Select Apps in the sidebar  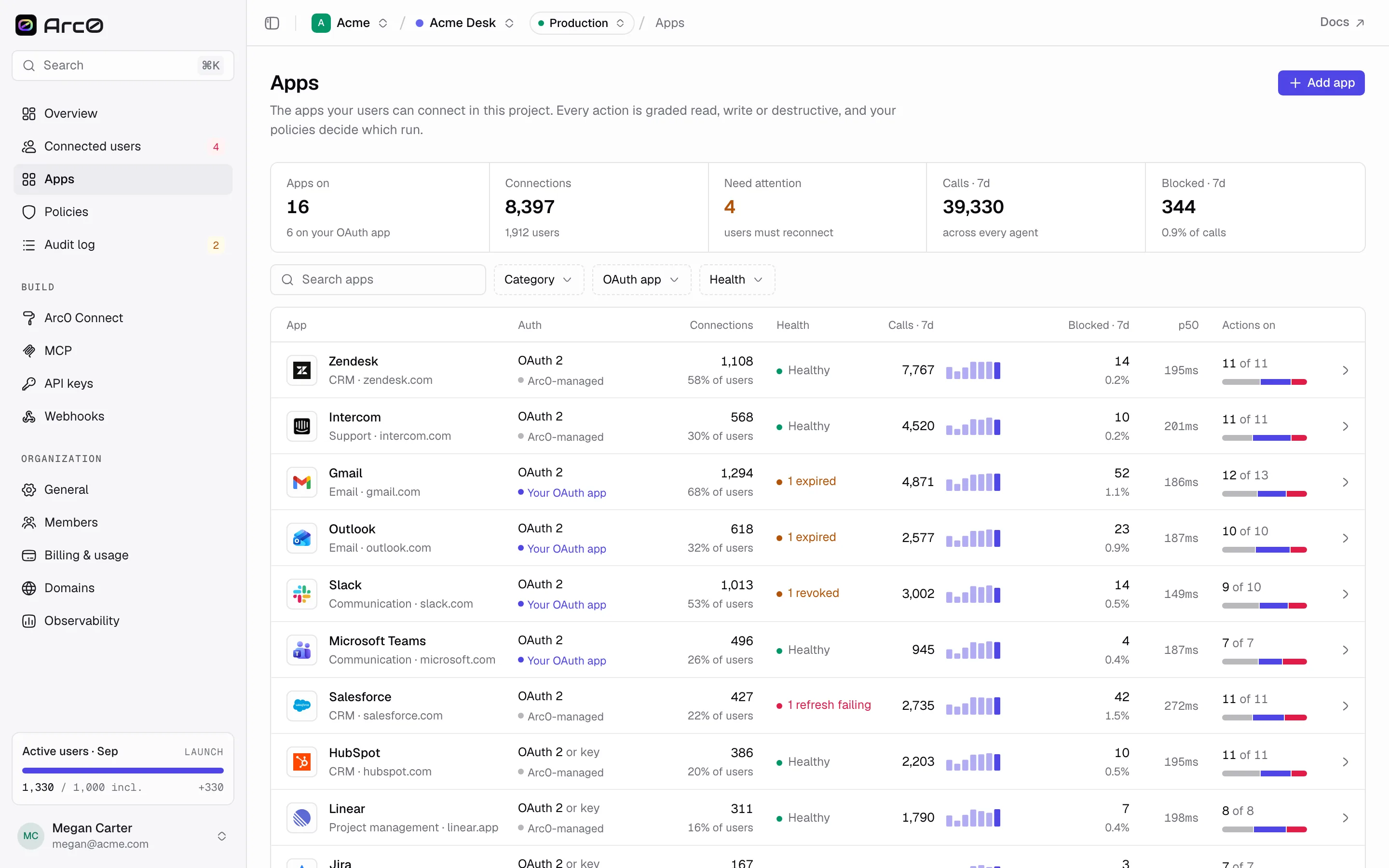point(123,179)
